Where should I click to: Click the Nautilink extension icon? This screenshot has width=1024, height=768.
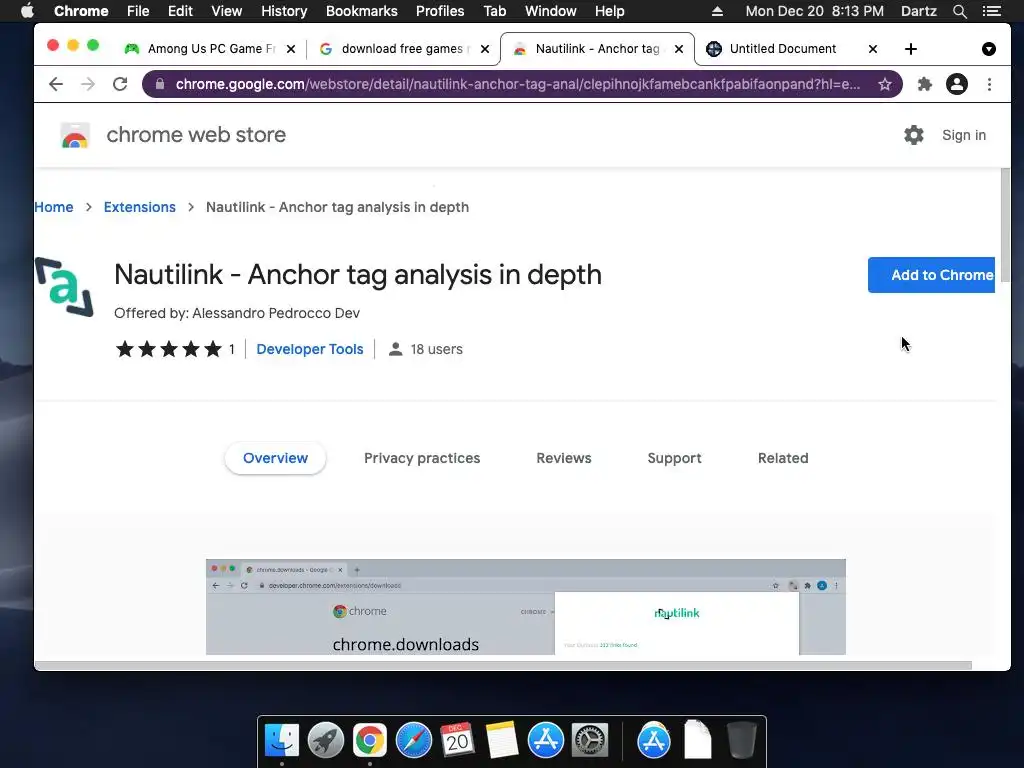click(x=64, y=287)
